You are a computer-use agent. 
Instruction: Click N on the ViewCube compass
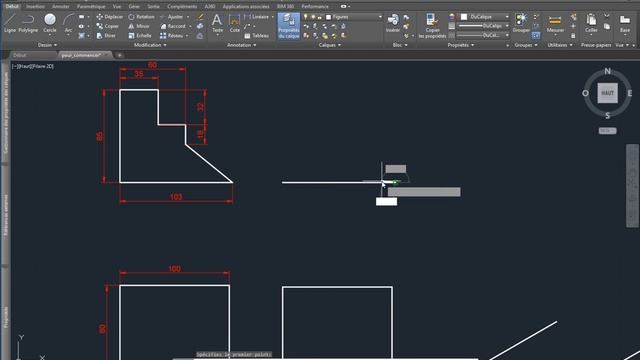607,71
